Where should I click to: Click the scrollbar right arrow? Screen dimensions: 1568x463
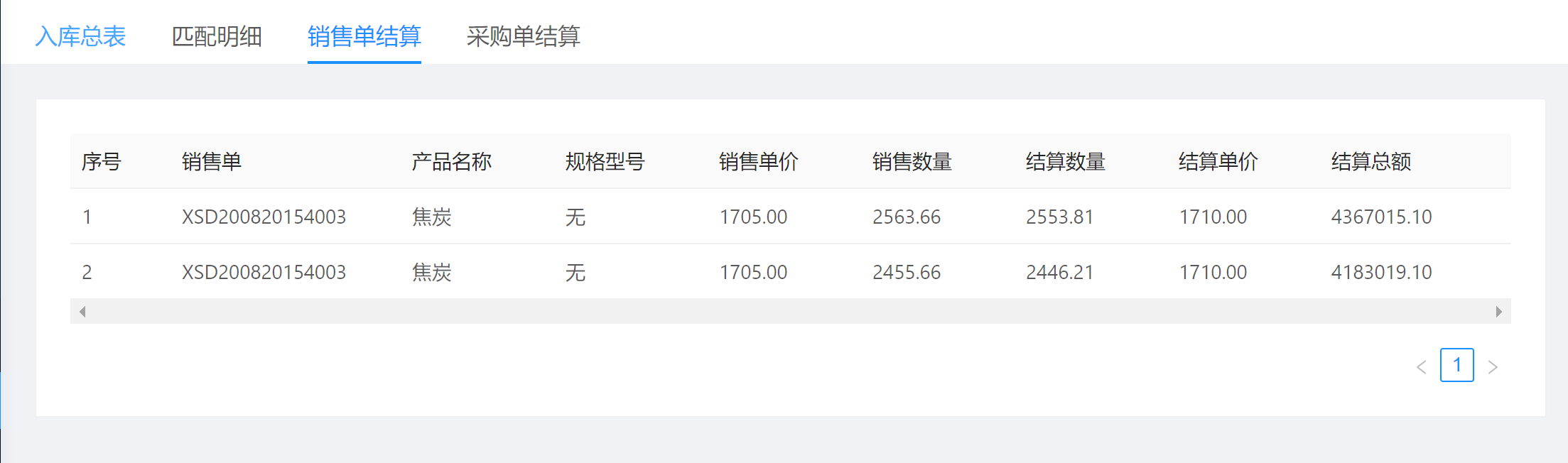(1498, 312)
